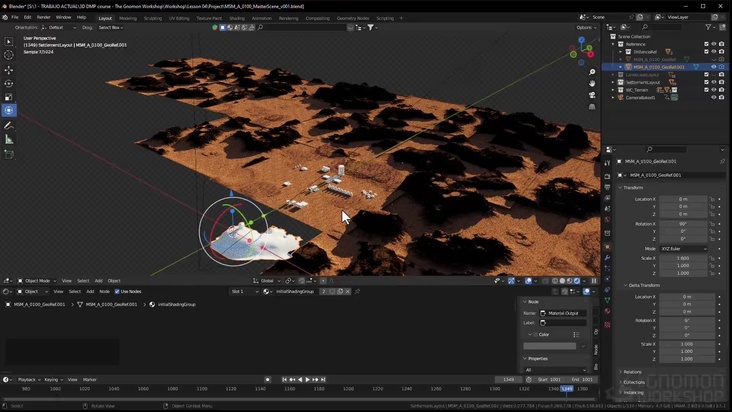Screen dimensions: 732x412
Task: Open the Object Mode dropdown
Action: pos(36,281)
